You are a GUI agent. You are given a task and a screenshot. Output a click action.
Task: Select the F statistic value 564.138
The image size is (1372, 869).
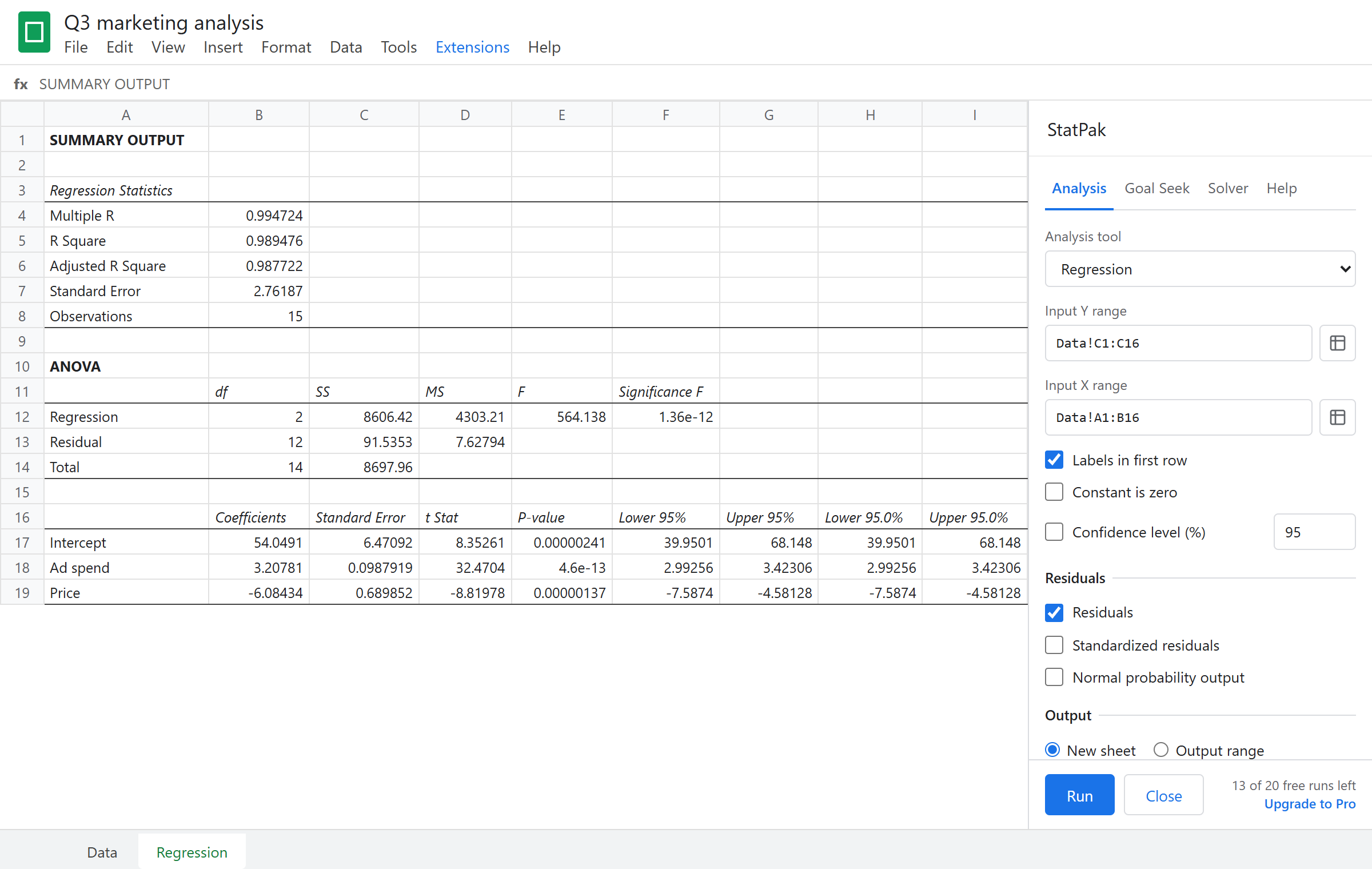tap(562, 417)
